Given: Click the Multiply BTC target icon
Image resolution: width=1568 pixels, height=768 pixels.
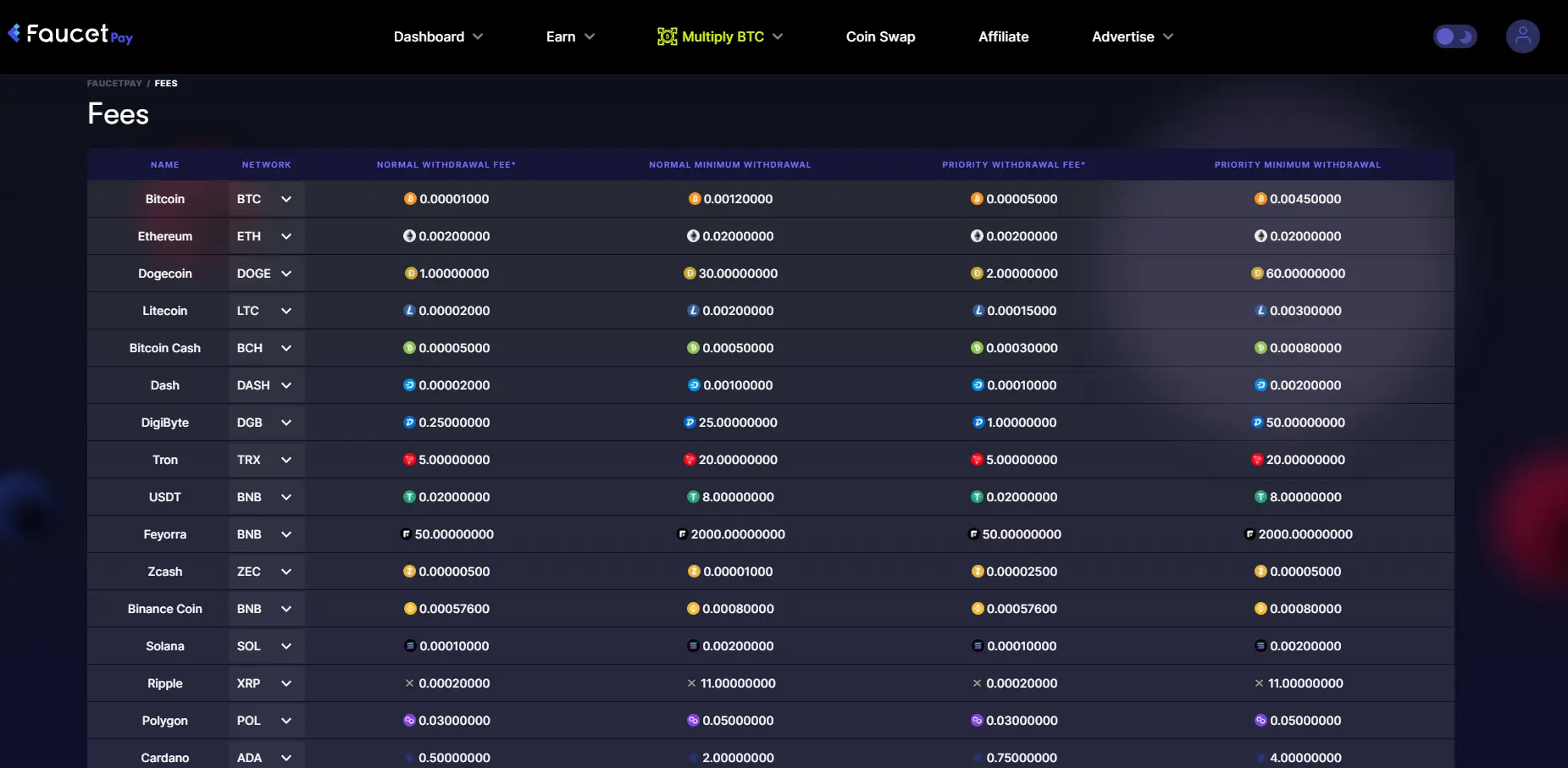Looking at the screenshot, I should tap(668, 36).
